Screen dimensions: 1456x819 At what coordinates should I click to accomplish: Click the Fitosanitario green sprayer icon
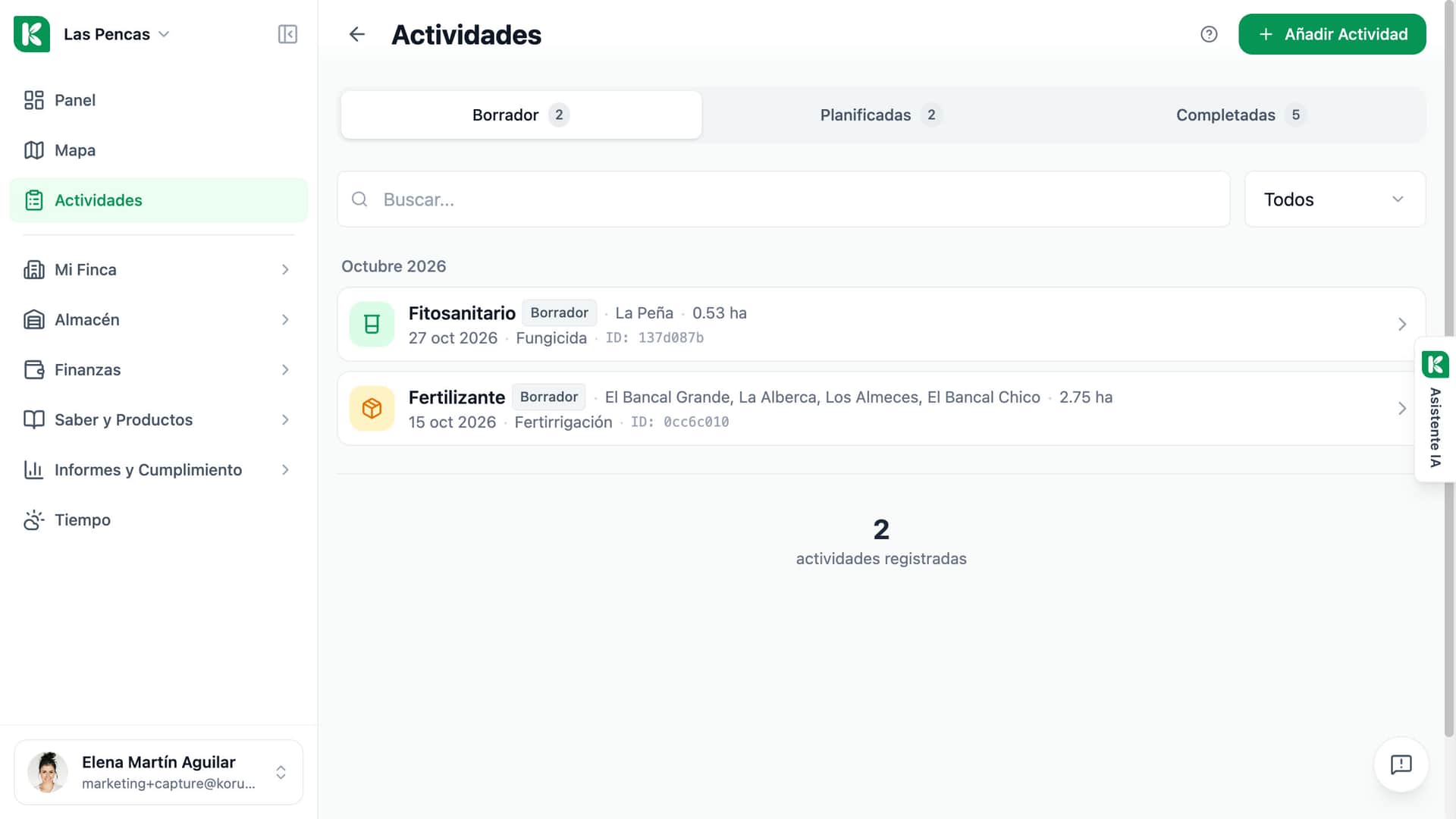tap(372, 325)
